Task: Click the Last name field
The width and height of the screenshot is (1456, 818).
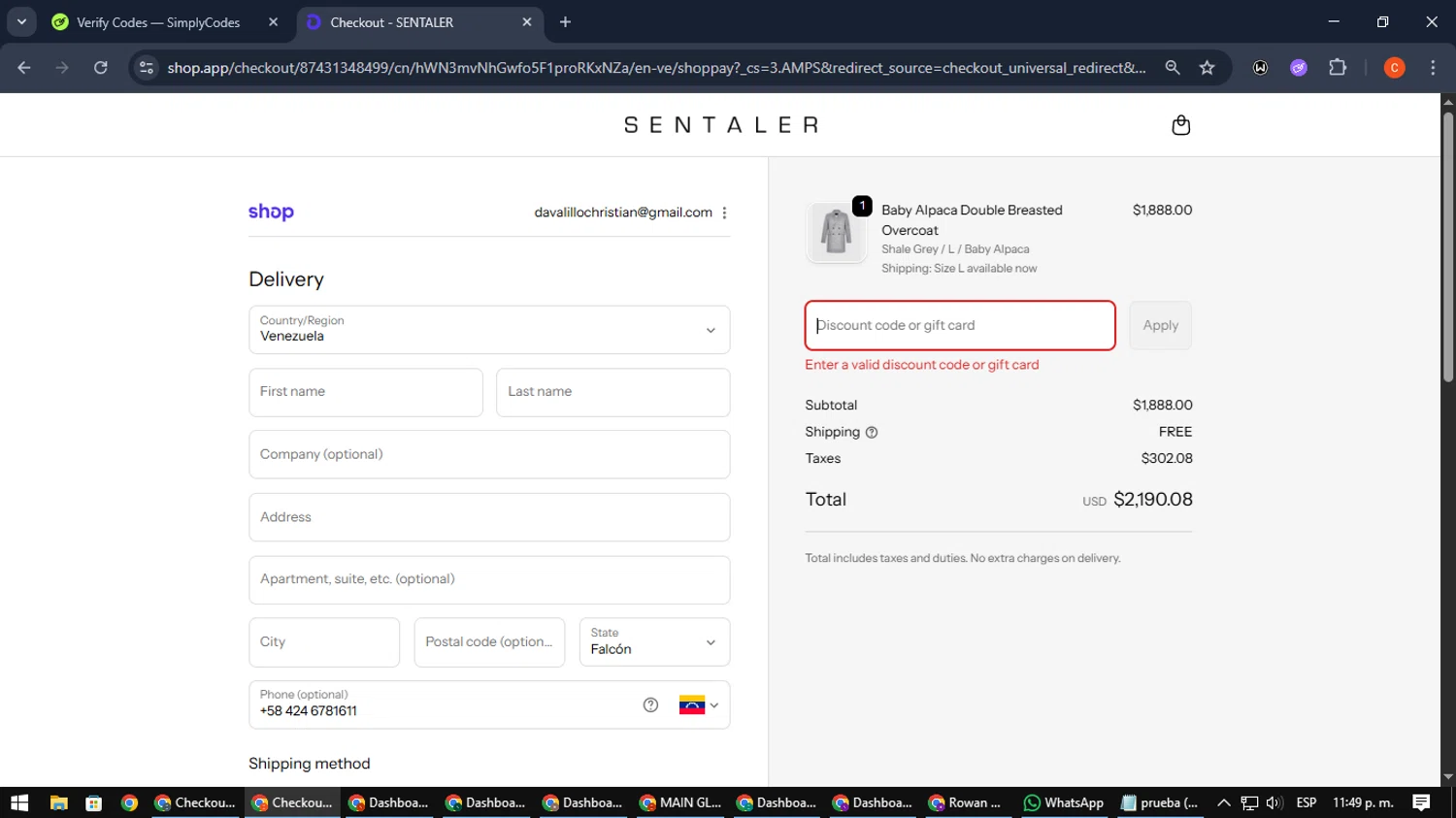Action: pos(612,392)
